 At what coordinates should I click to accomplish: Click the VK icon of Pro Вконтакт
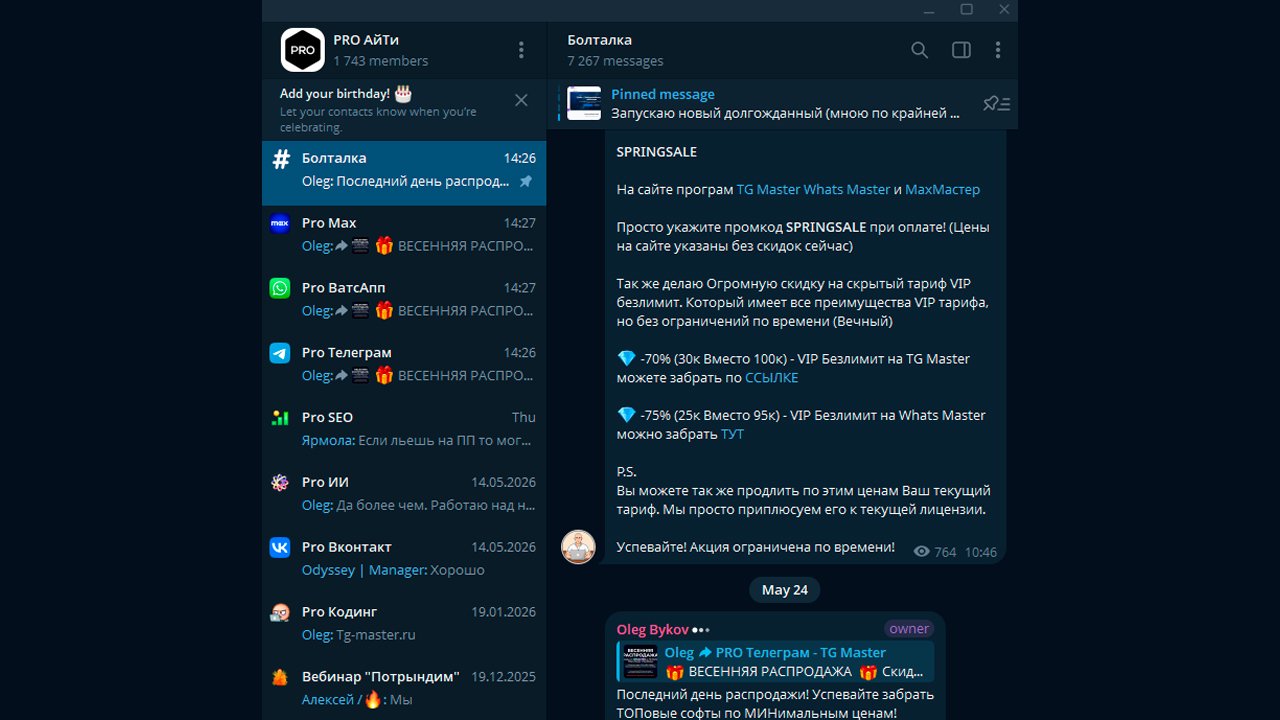[x=280, y=547]
